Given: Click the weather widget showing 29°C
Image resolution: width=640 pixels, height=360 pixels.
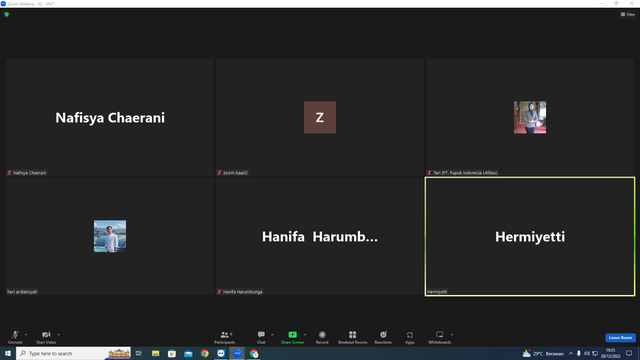Looking at the screenshot, I should pos(543,353).
